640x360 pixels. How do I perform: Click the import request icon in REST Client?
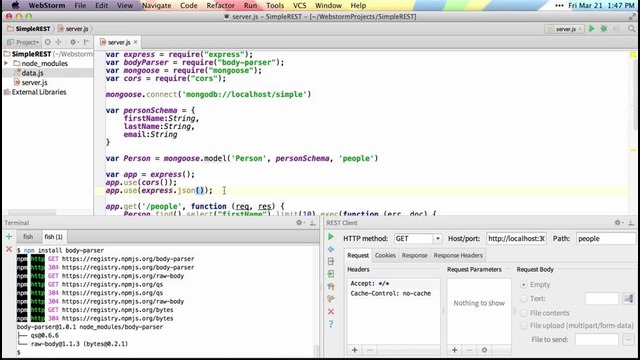331,274
